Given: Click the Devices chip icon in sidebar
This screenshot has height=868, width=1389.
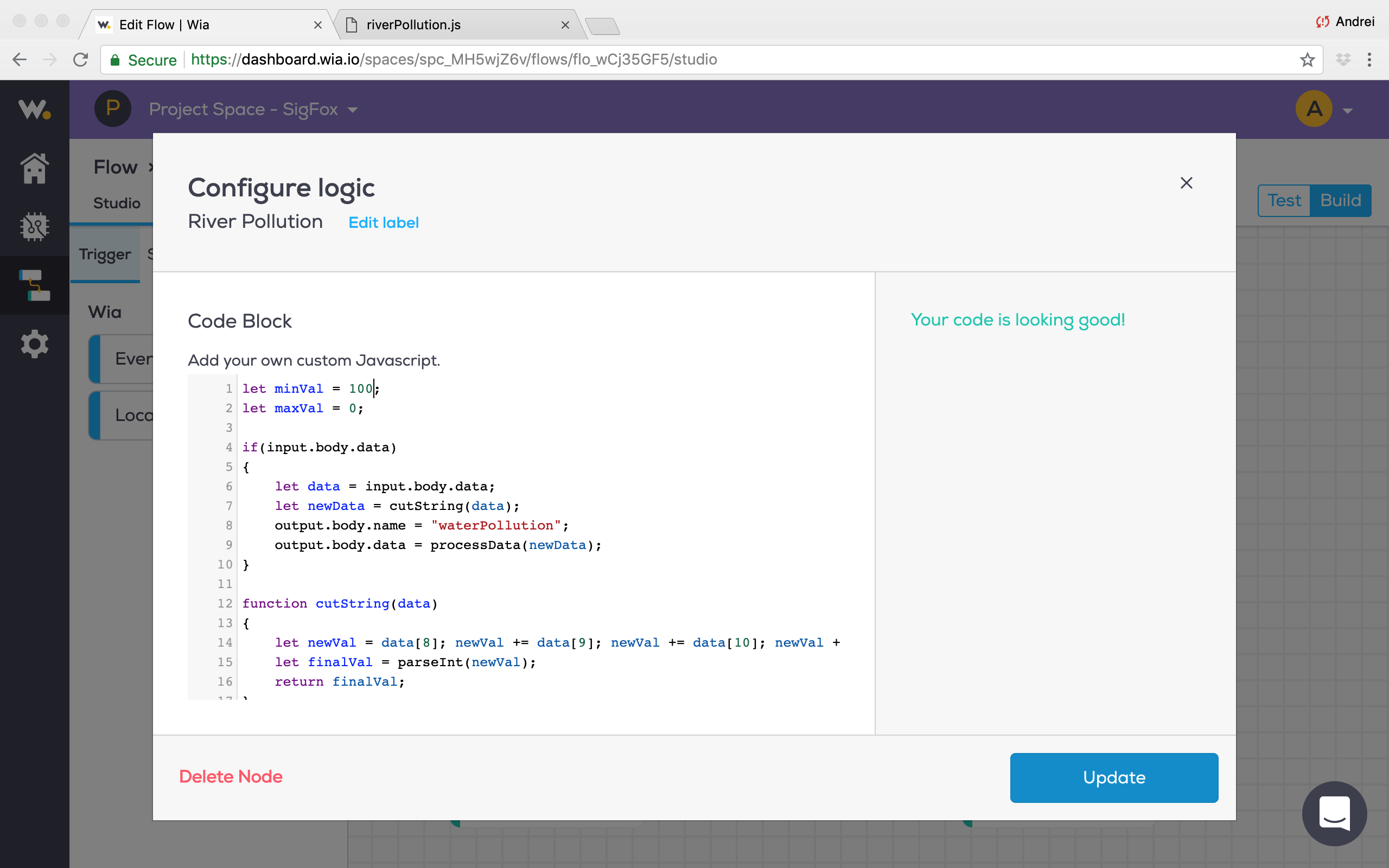Looking at the screenshot, I should tap(34, 227).
